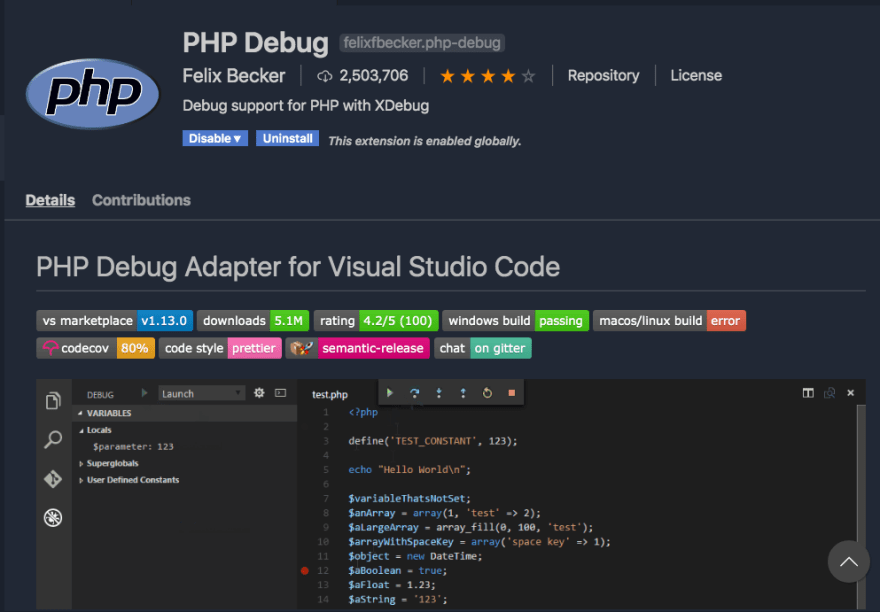Viewport: 880px width, 612px height.
Task: Click vs marketplace v1.13.0 badge
Action: point(114,321)
